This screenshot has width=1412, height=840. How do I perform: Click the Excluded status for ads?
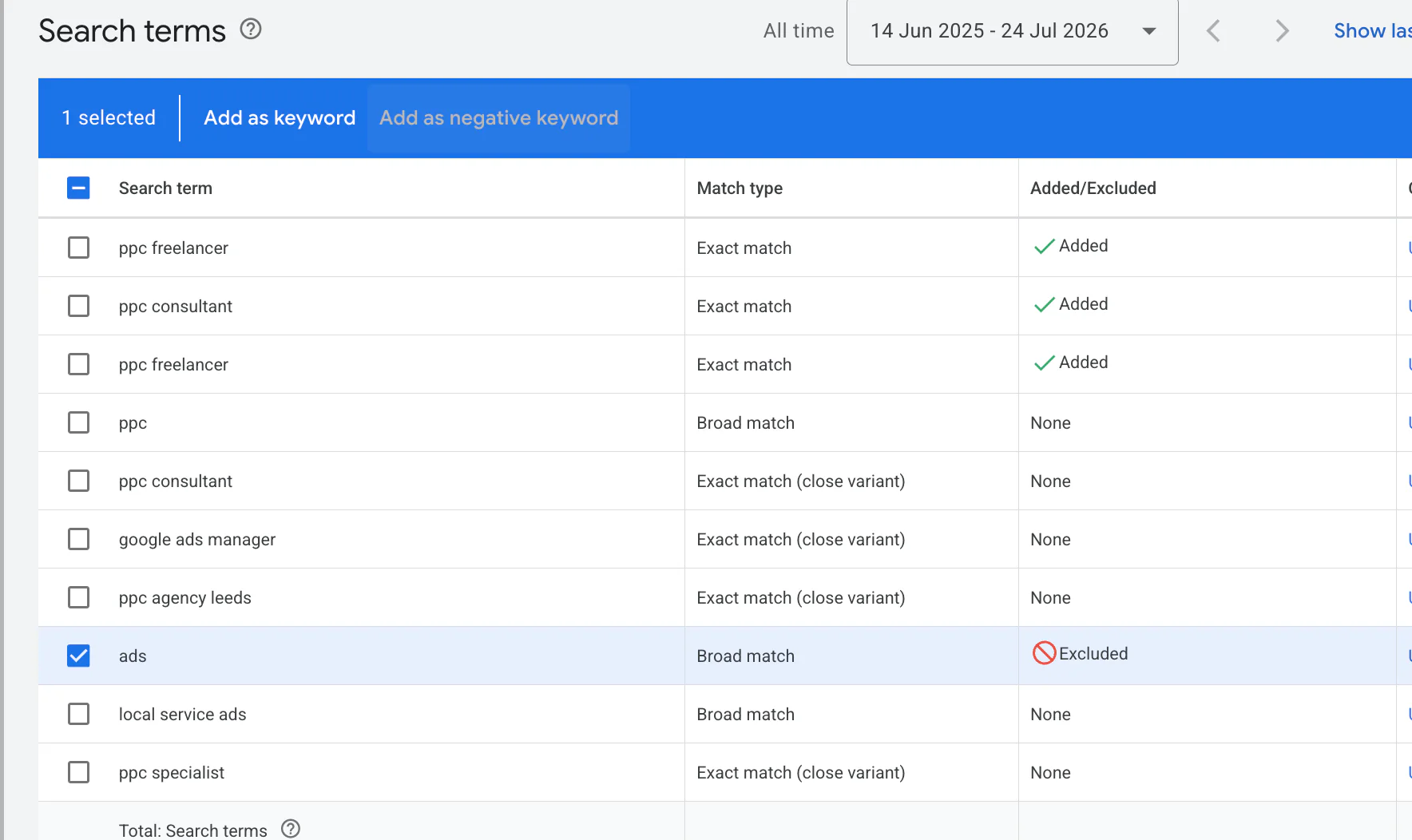pyautogui.click(x=1080, y=653)
